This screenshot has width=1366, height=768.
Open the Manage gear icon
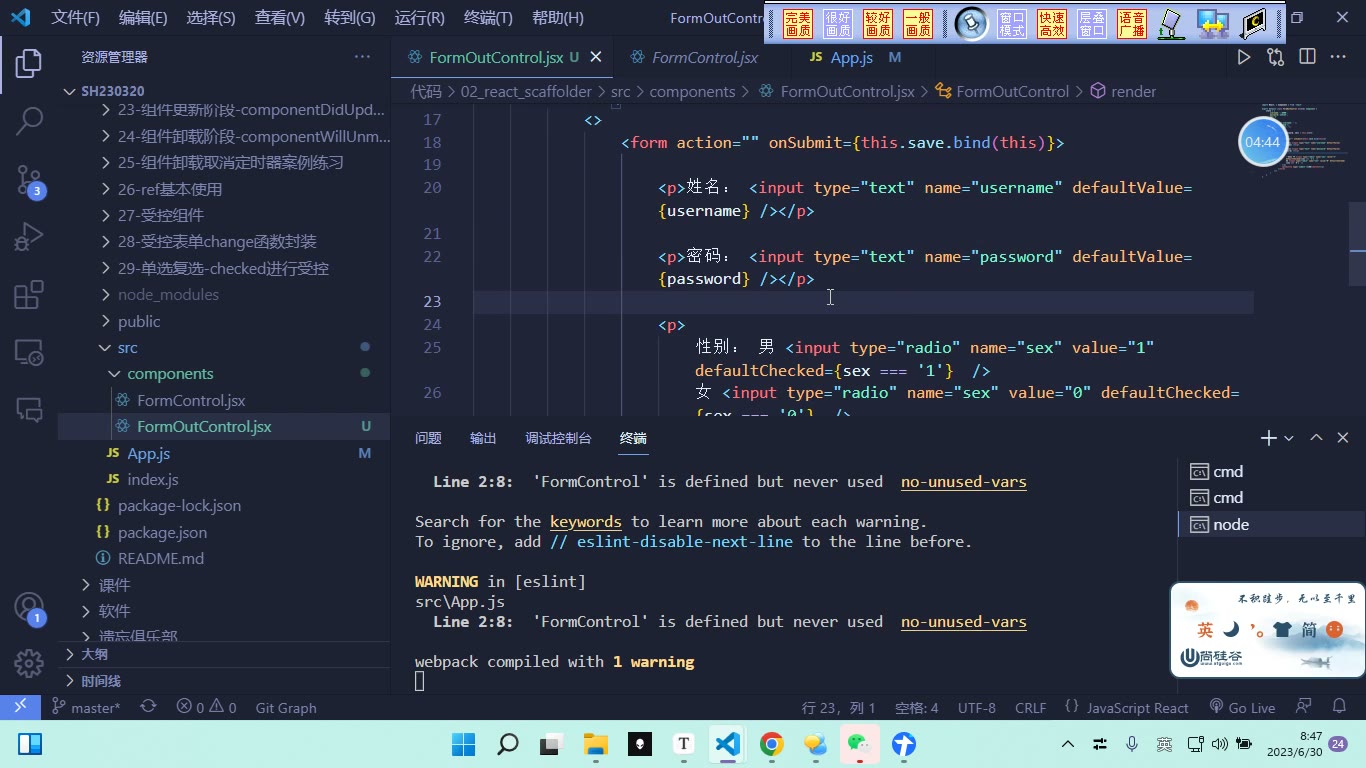29,662
